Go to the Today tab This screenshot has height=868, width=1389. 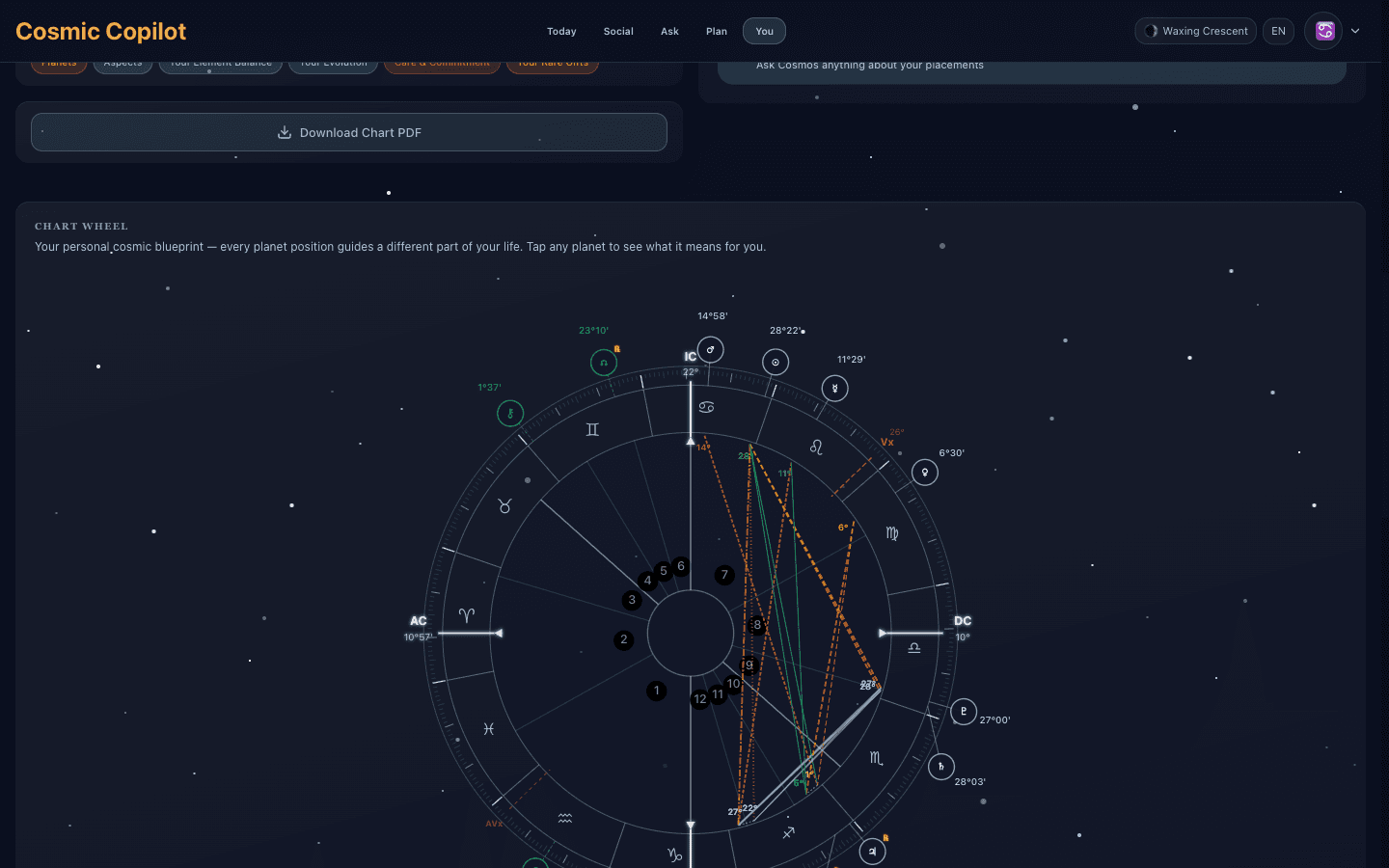pos(561,31)
